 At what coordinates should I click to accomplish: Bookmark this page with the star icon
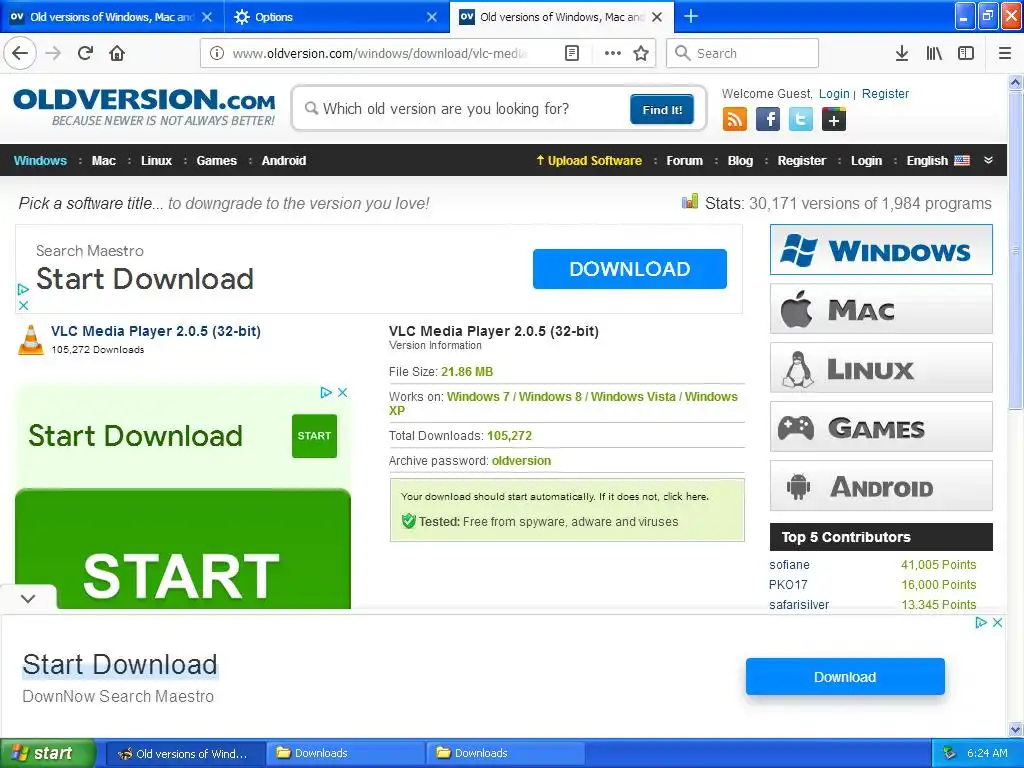pos(641,53)
